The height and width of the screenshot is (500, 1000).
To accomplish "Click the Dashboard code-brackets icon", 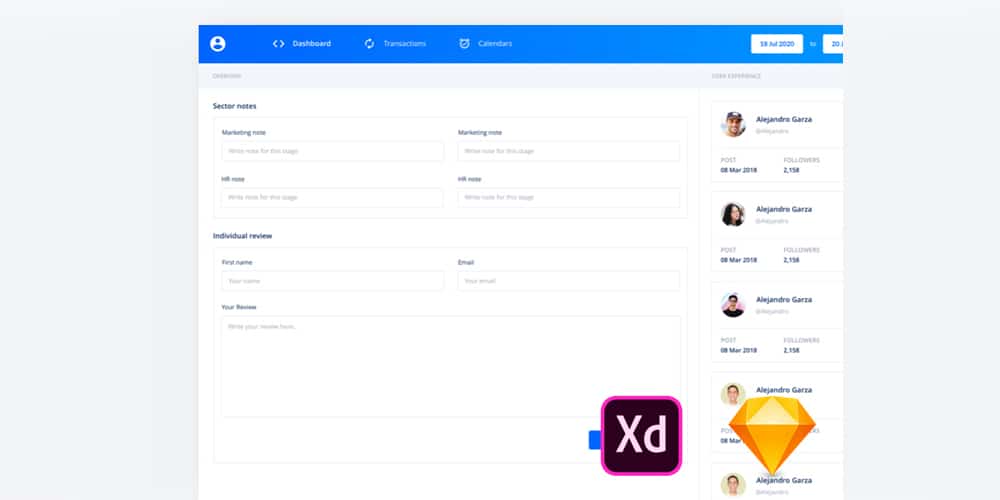I will [x=279, y=44].
